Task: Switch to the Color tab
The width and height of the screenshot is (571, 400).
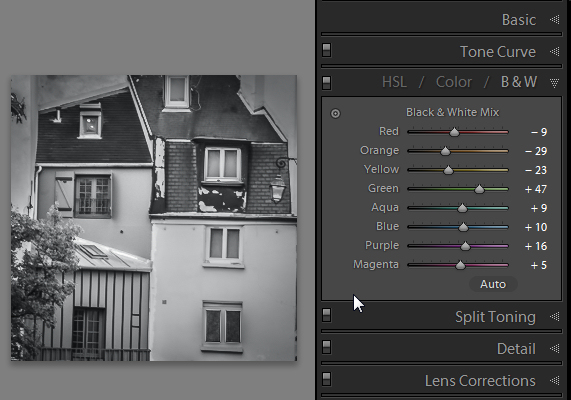Action: pos(454,82)
